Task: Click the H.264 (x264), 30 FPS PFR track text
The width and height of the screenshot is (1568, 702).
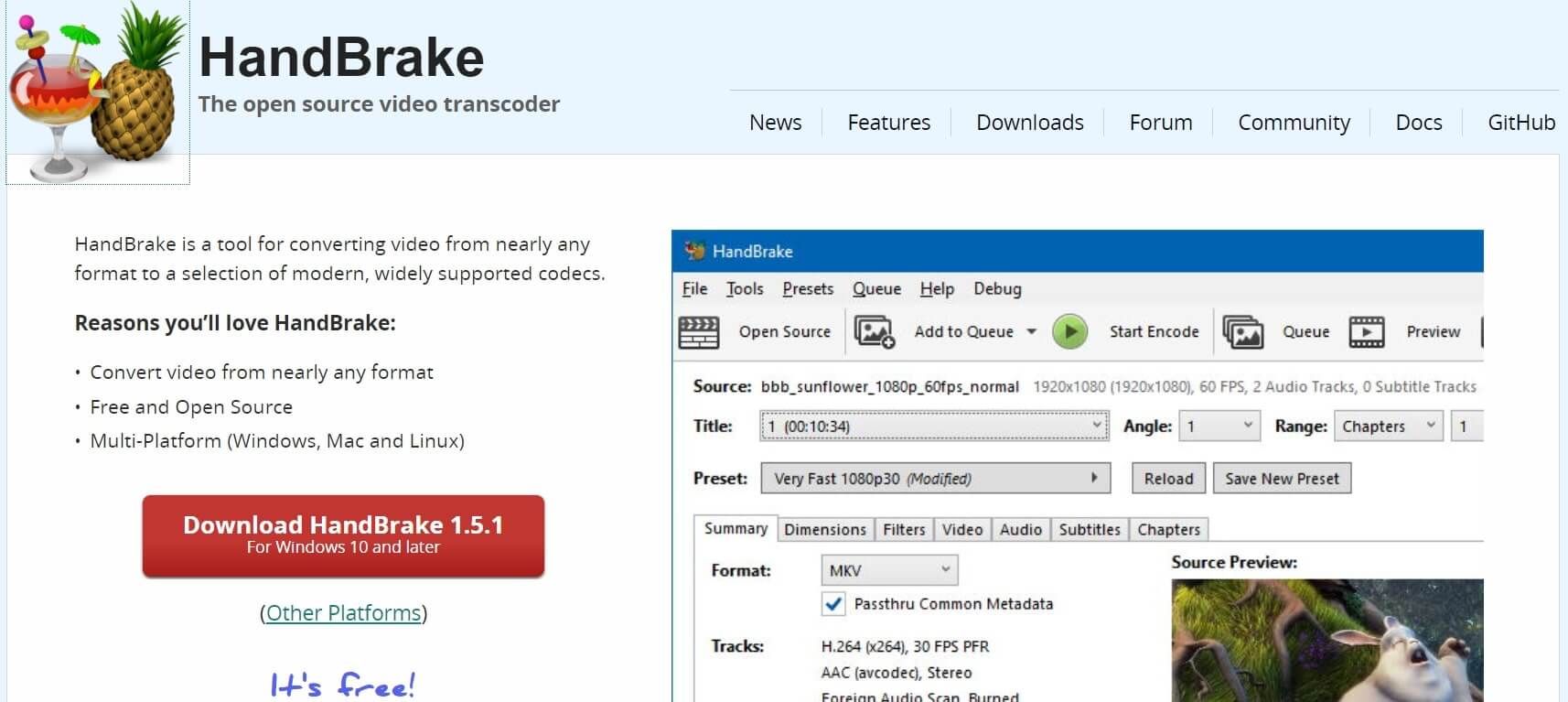Action: pos(905,647)
